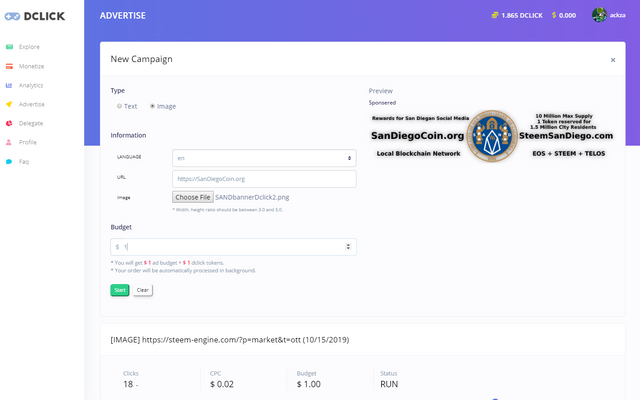The height and width of the screenshot is (400, 640).
Task: Click the SanDiegoCoin banner preview image
Action: click(492, 136)
